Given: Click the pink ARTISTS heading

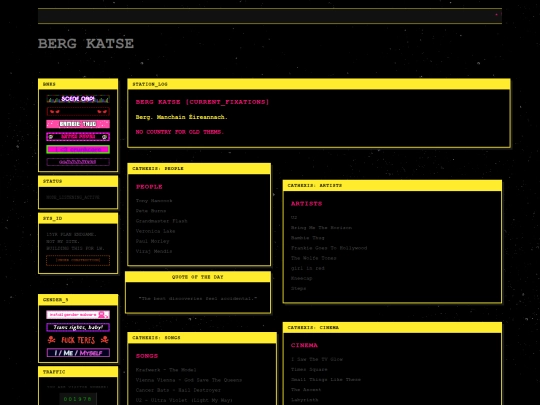Looking at the screenshot, I should (307, 204).
